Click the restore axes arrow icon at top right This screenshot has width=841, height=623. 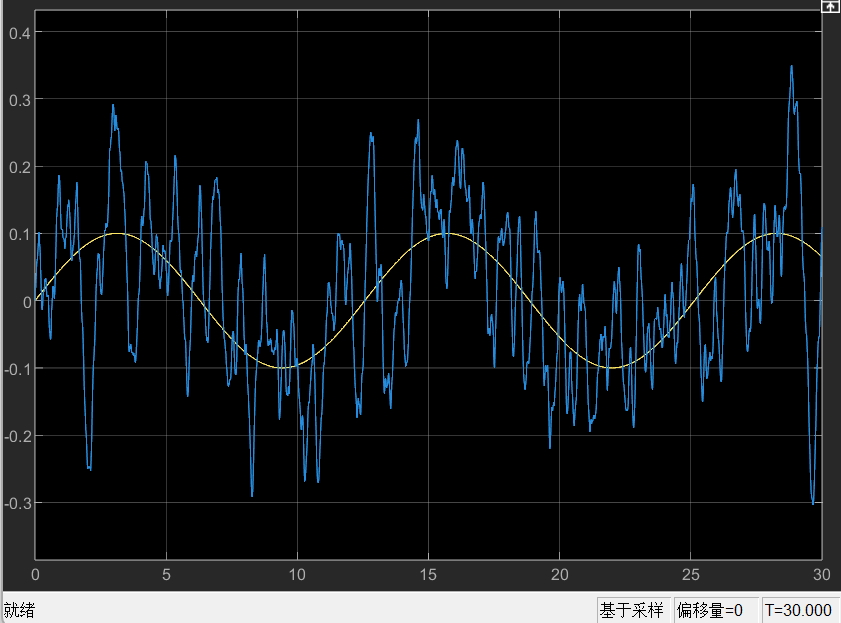click(x=829, y=6)
